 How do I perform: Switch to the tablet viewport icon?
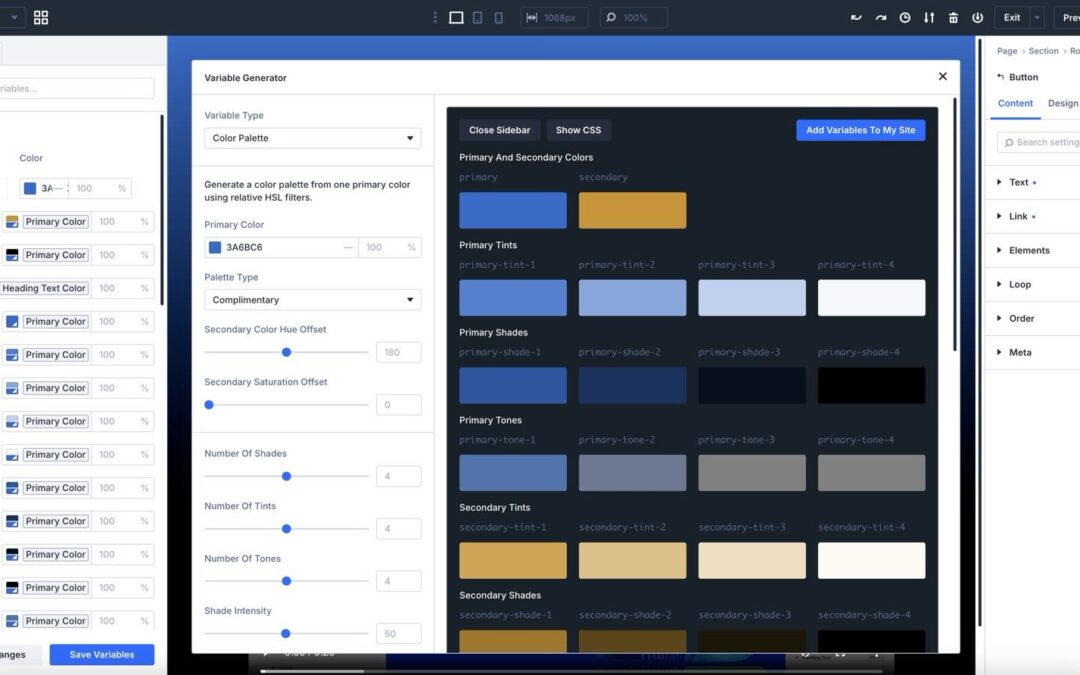click(x=477, y=17)
